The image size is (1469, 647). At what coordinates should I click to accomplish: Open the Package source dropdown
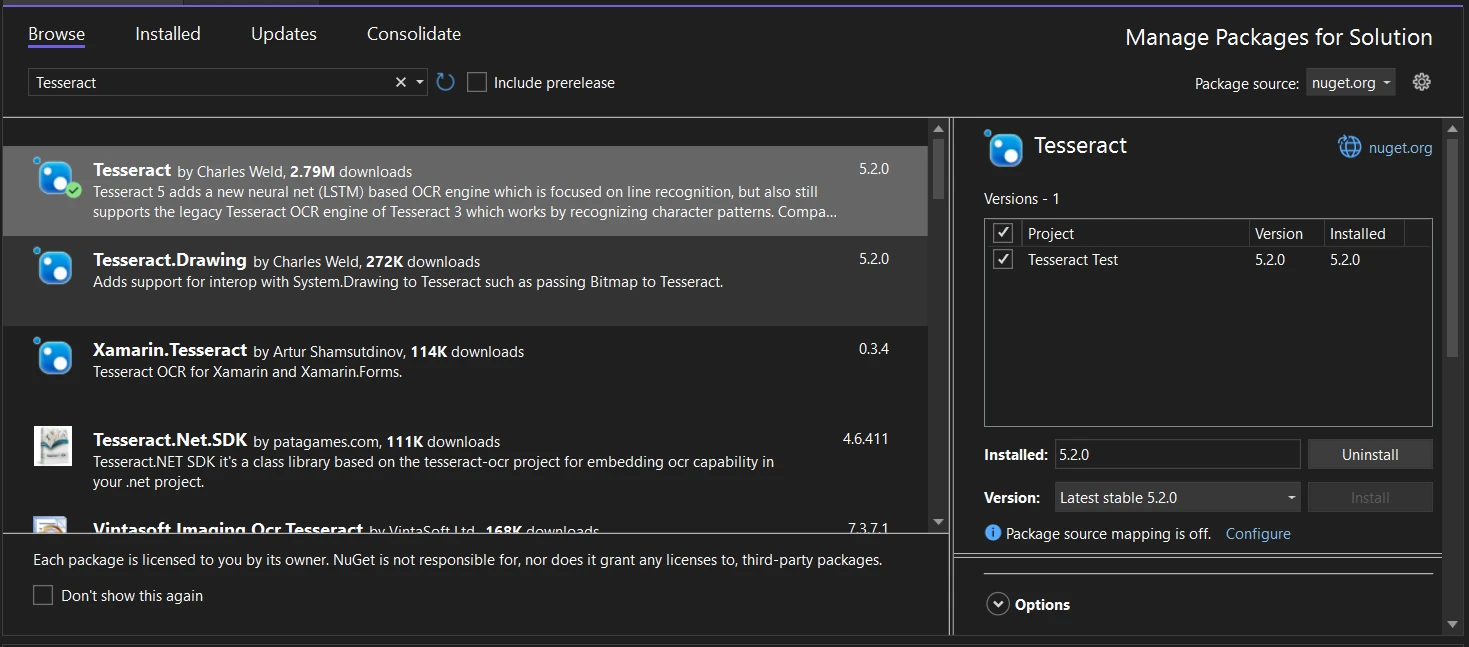tap(1351, 83)
